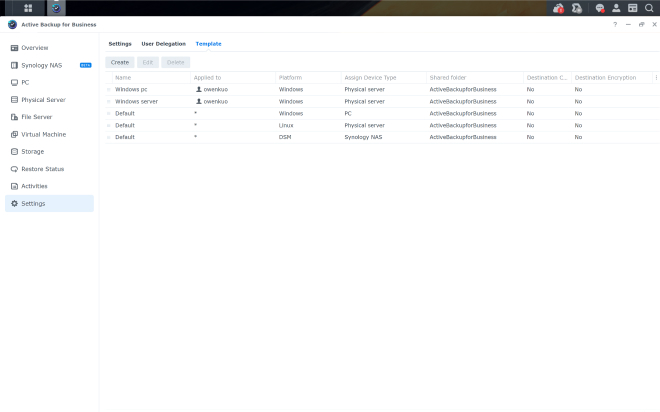Switch to the Settings tab
The height and width of the screenshot is (412, 660).
coord(120,44)
